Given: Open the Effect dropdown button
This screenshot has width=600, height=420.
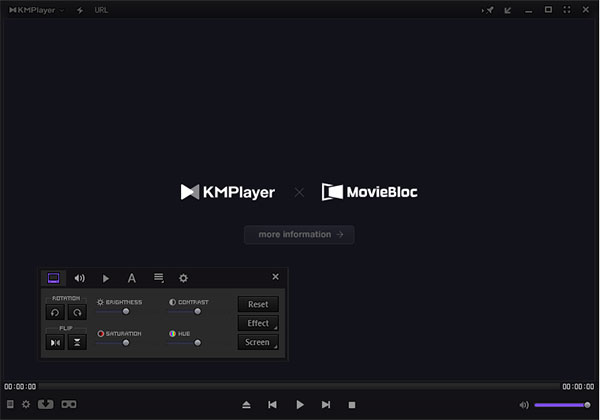Looking at the screenshot, I should point(258,323).
